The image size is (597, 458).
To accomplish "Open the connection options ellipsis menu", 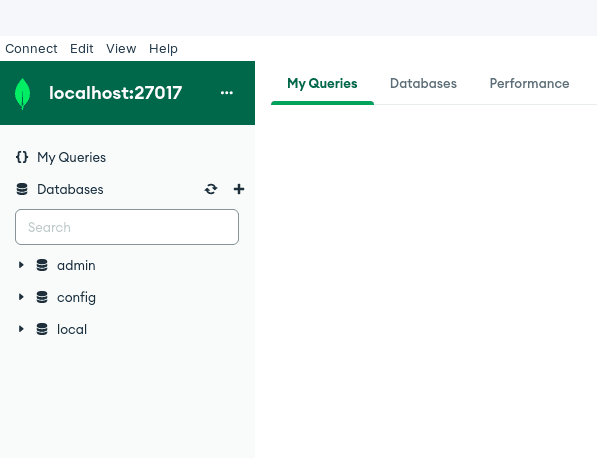I will click(227, 93).
